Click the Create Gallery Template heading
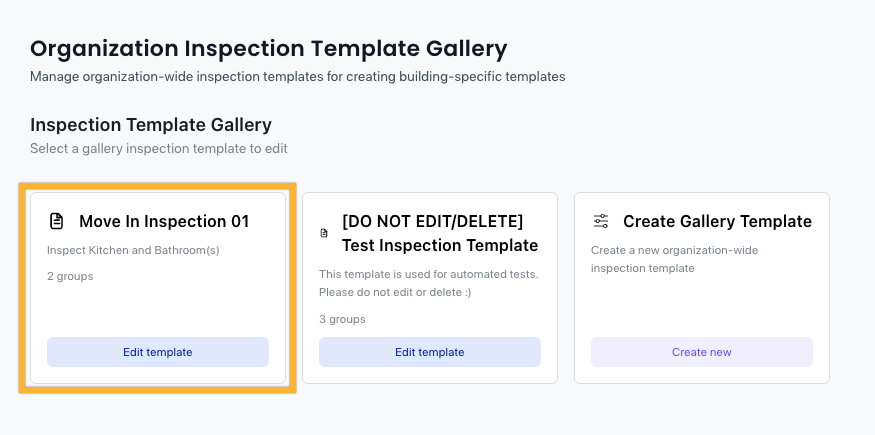 click(x=718, y=221)
